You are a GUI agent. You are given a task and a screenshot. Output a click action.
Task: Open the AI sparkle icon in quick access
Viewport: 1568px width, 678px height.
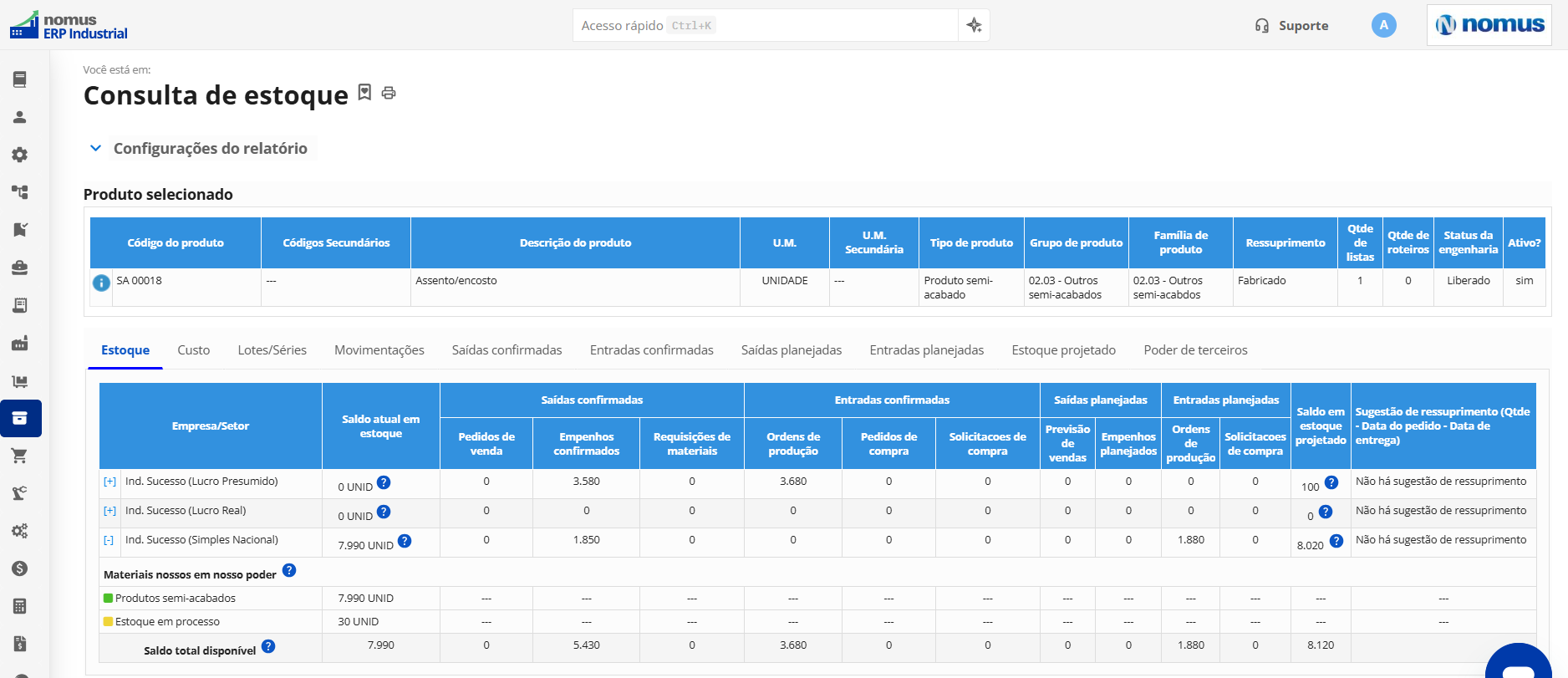[x=974, y=25]
